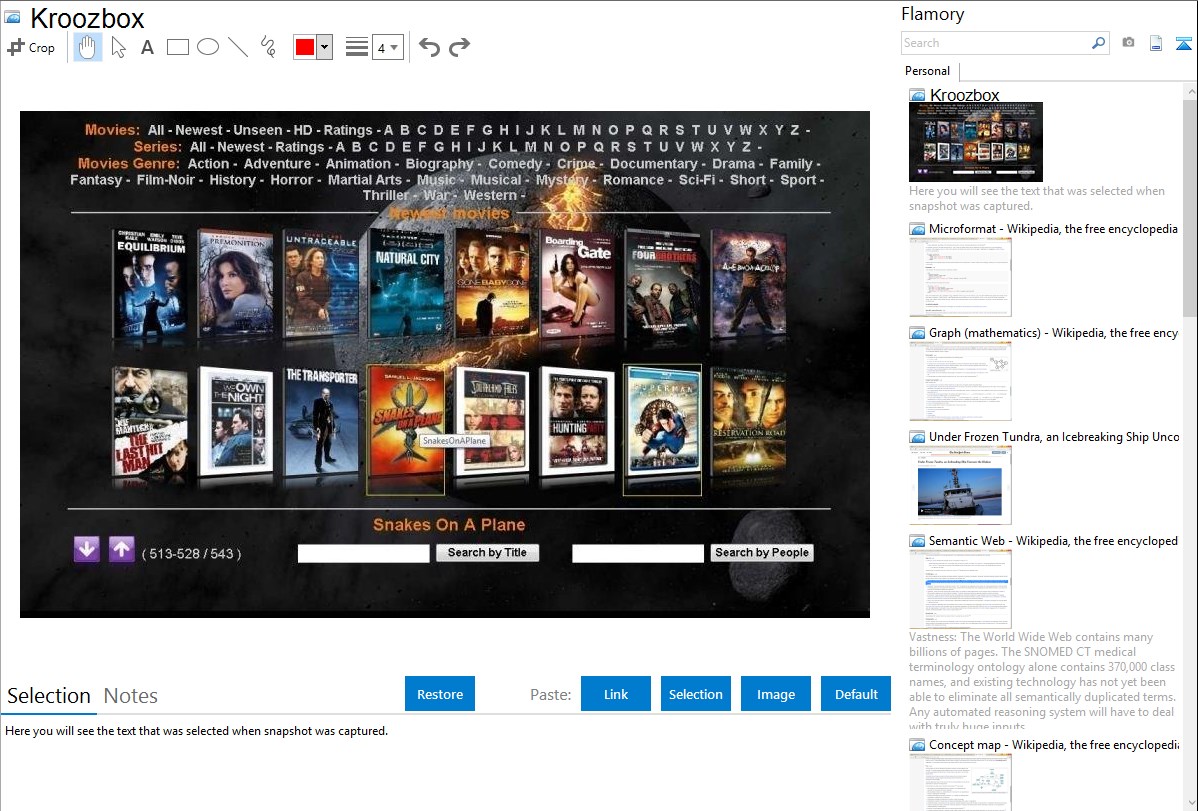Open the Kroozbox snapshot thumbnail in sidebar
This screenshot has width=1198, height=811.
[x=976, y=142]
